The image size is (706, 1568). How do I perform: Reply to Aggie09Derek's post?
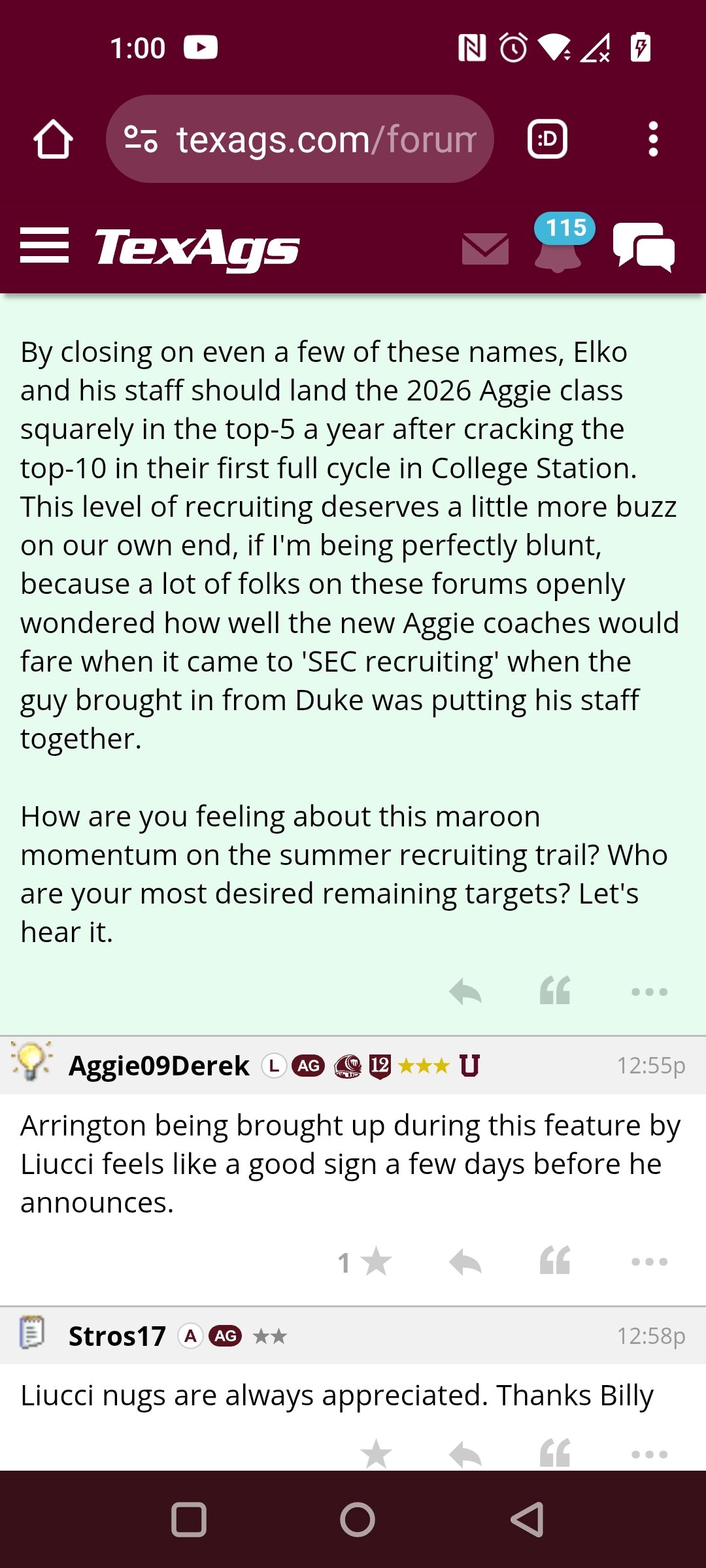coord(465,1262)
